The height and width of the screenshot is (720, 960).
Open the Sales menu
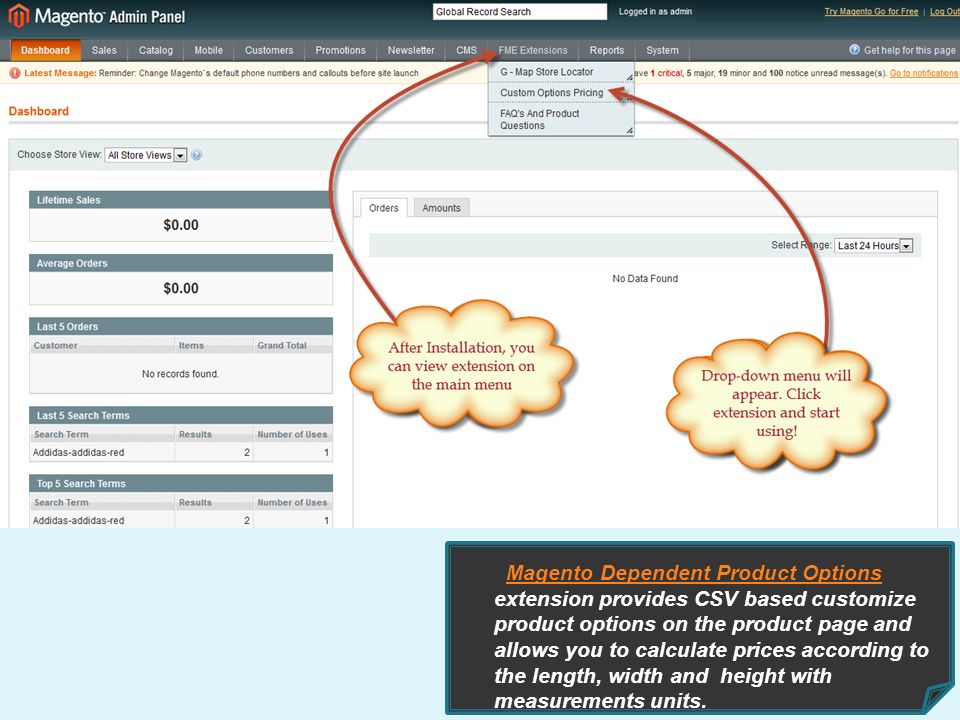point(104,50)
